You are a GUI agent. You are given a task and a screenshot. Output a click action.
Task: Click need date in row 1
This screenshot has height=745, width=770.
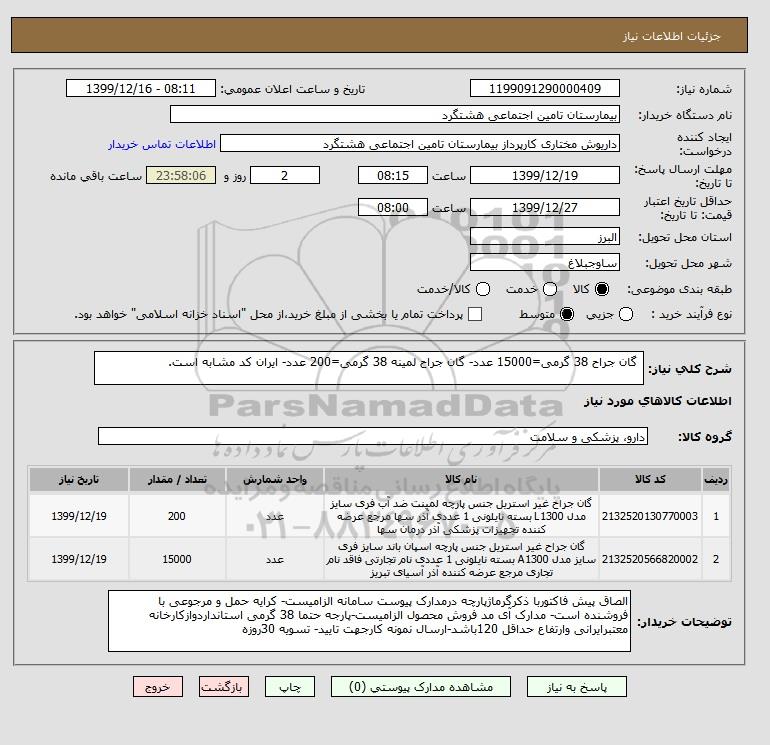[79, 516]
